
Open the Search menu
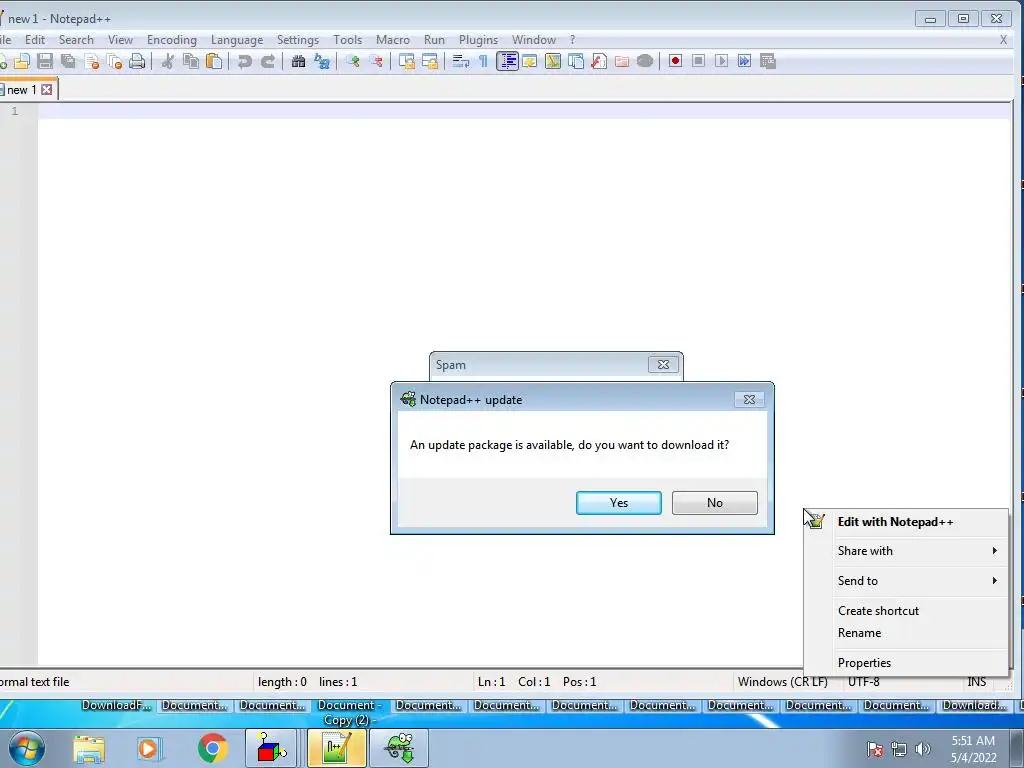pos(76,40)
